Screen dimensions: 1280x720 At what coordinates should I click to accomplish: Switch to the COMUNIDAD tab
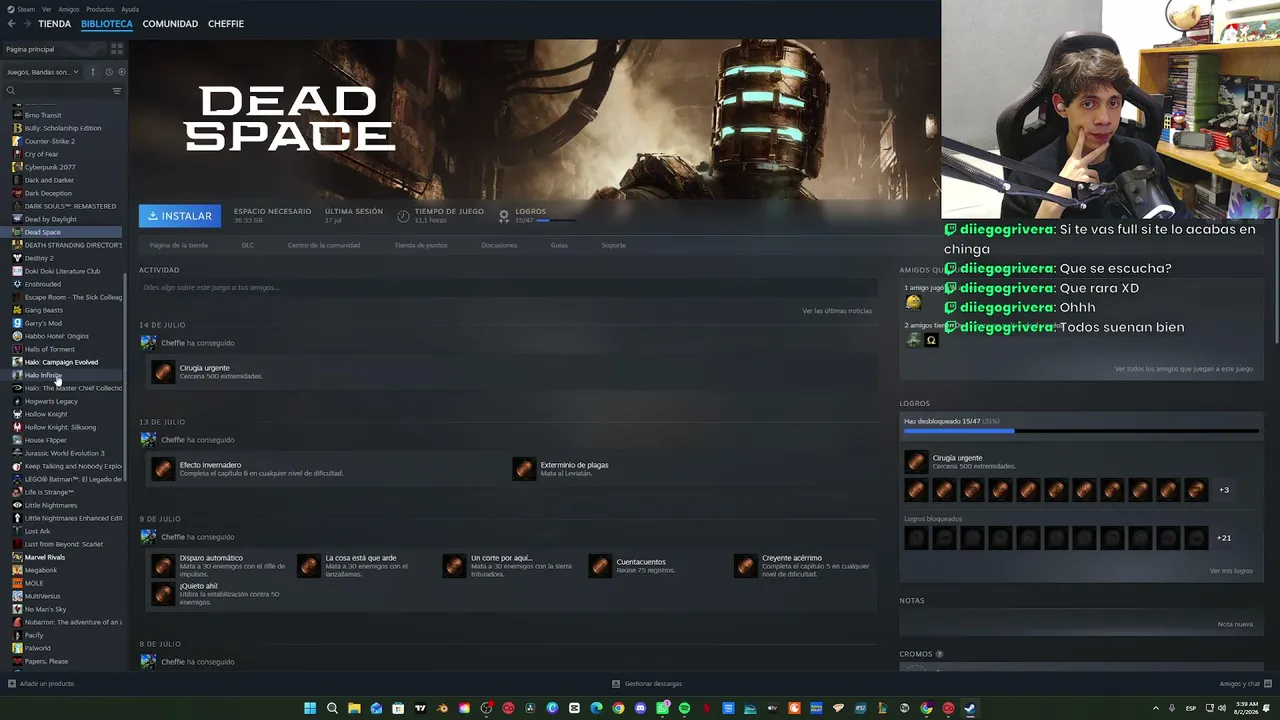coord(170,24)
